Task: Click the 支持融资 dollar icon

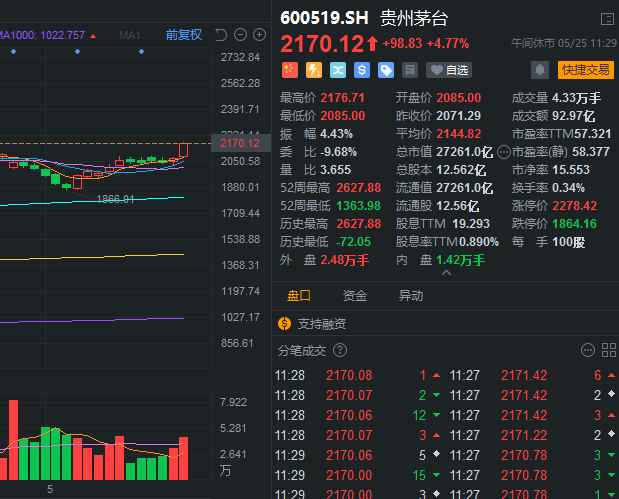Action: [285, 324]
